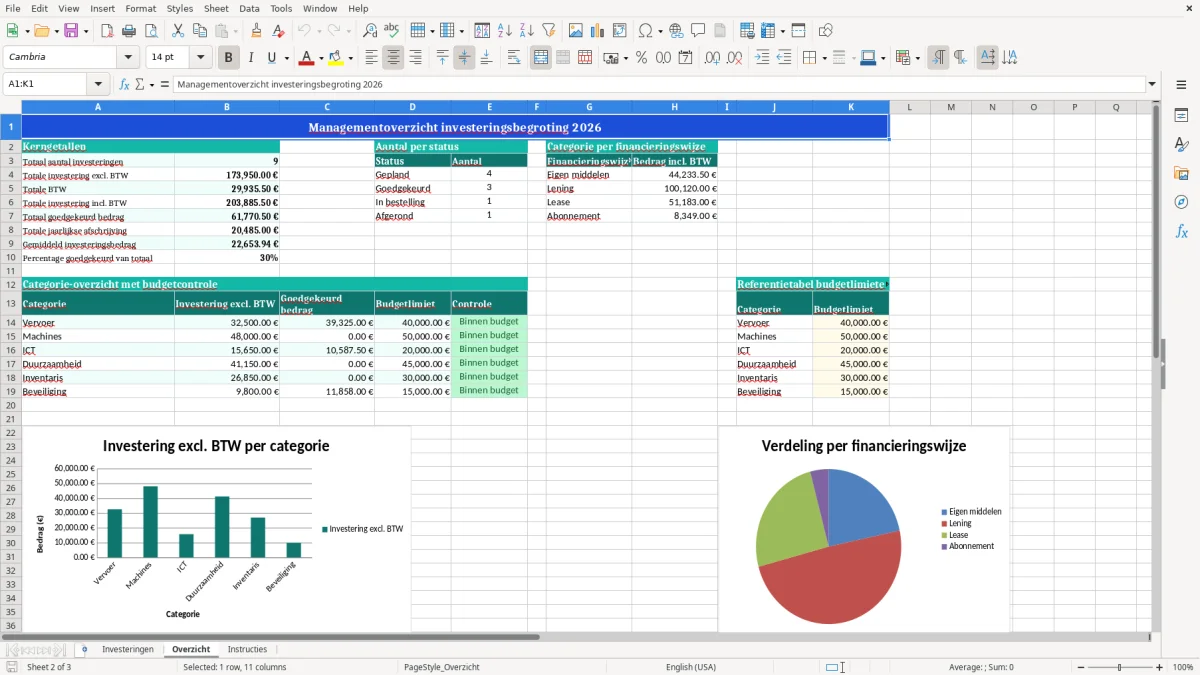
Task: Format cell as date
Action: (x=685, y=58)
